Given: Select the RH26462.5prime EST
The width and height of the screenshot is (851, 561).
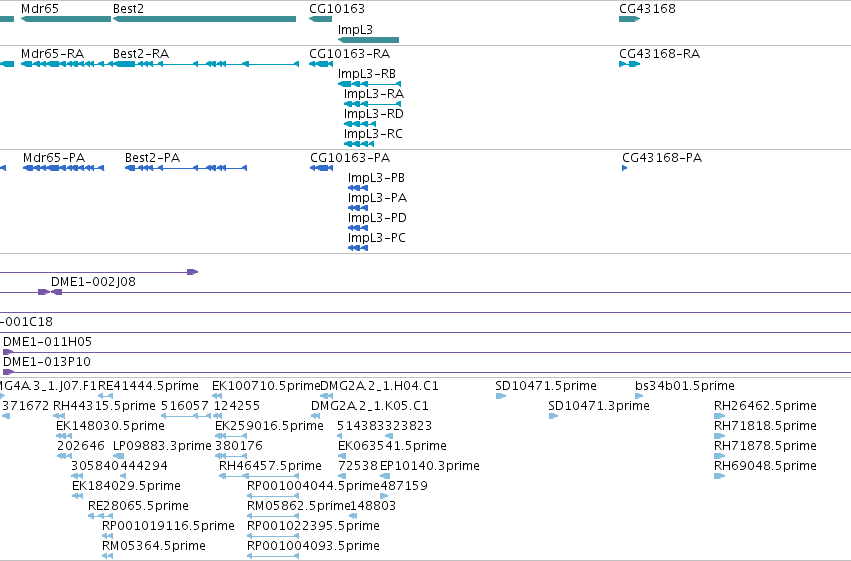Looking at the screenshot, I should click(x=719, y=416).
